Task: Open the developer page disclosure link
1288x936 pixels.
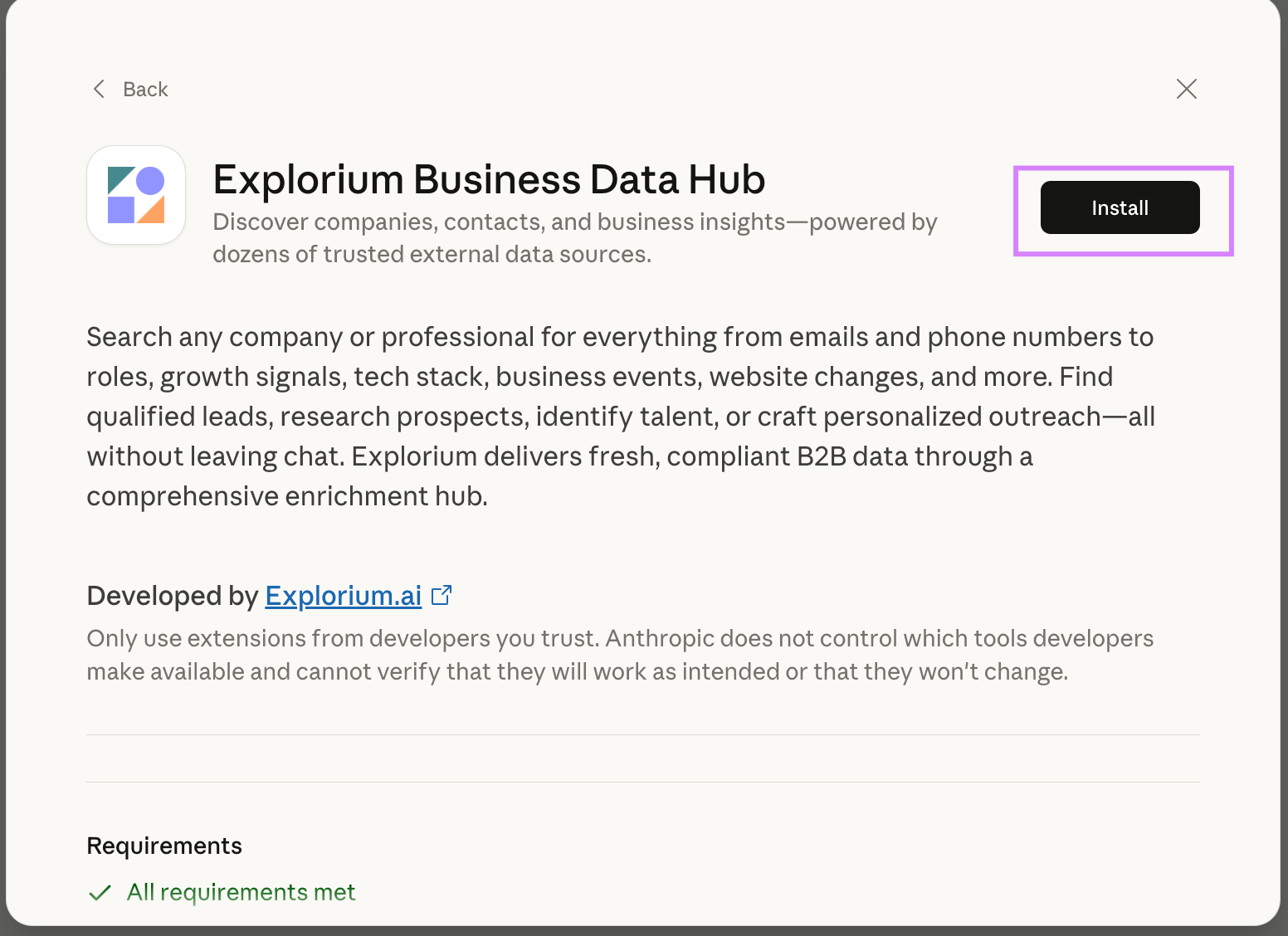Action: [343, 595]
